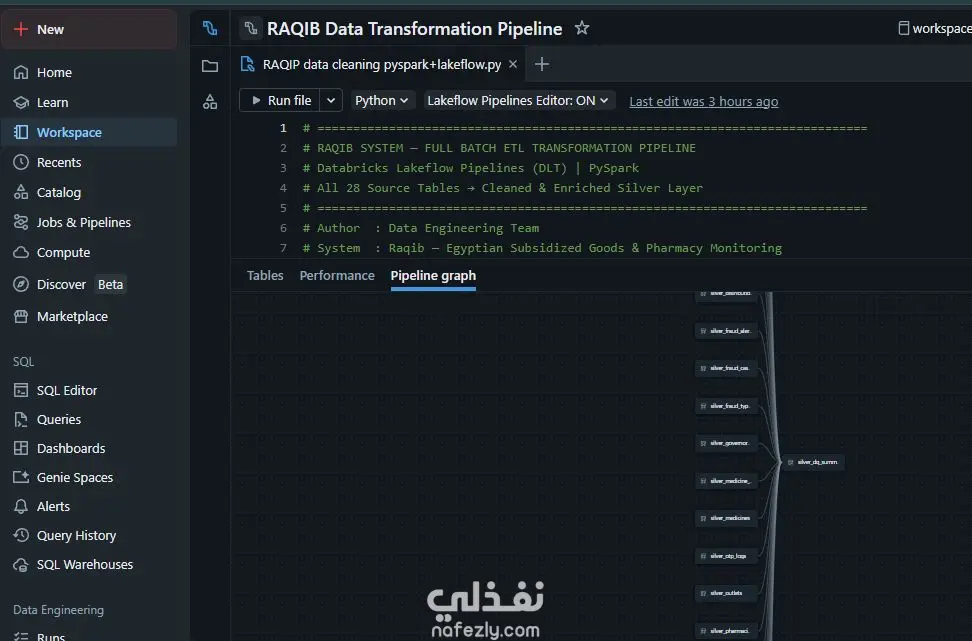Select the RAQIP data cleaning pyspark+lakeflow.py tab
This screenshot has height=641, width=972.
[x=378, y=64]
